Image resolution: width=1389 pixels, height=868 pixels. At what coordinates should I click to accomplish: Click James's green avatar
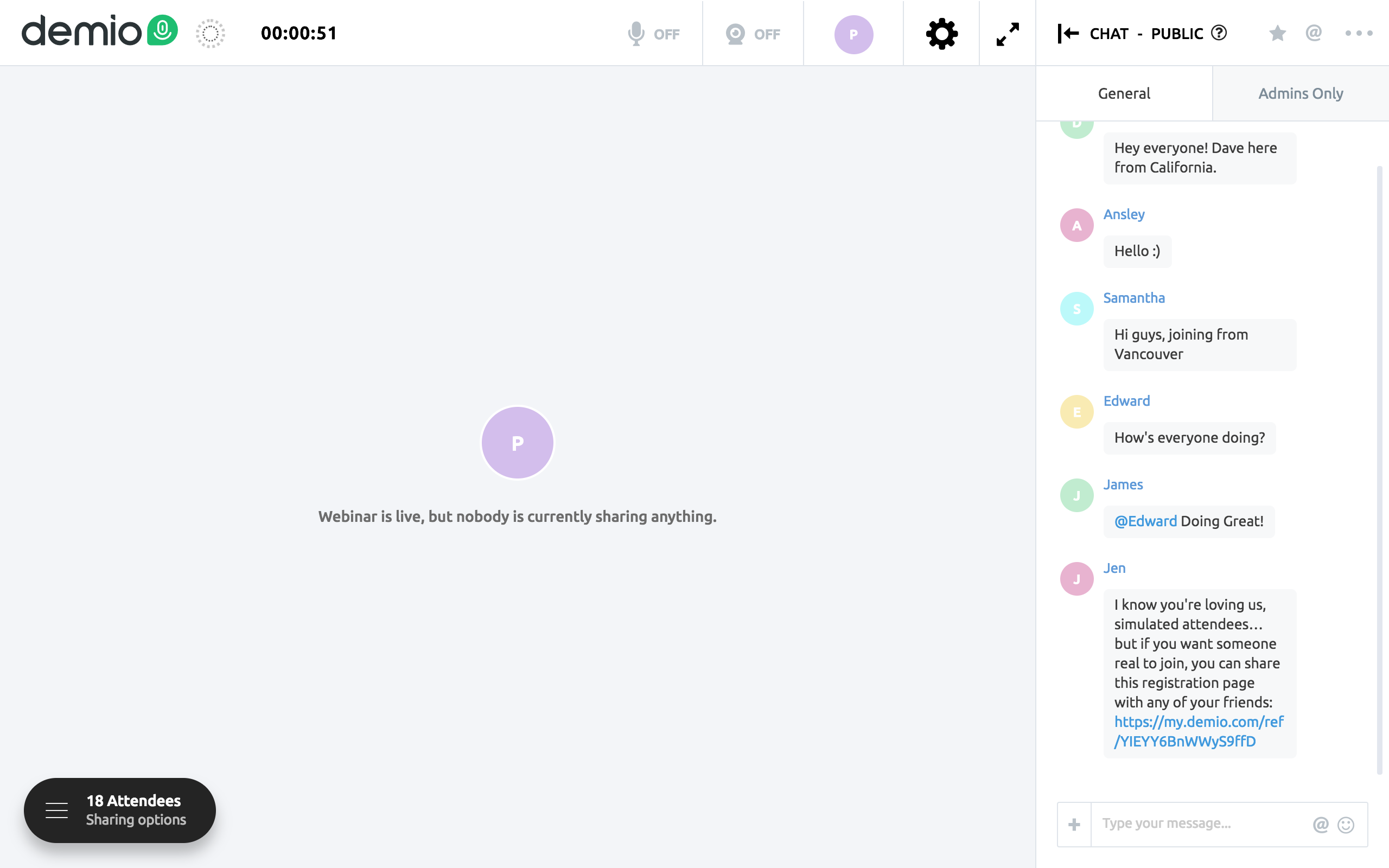pos(1076,495)
